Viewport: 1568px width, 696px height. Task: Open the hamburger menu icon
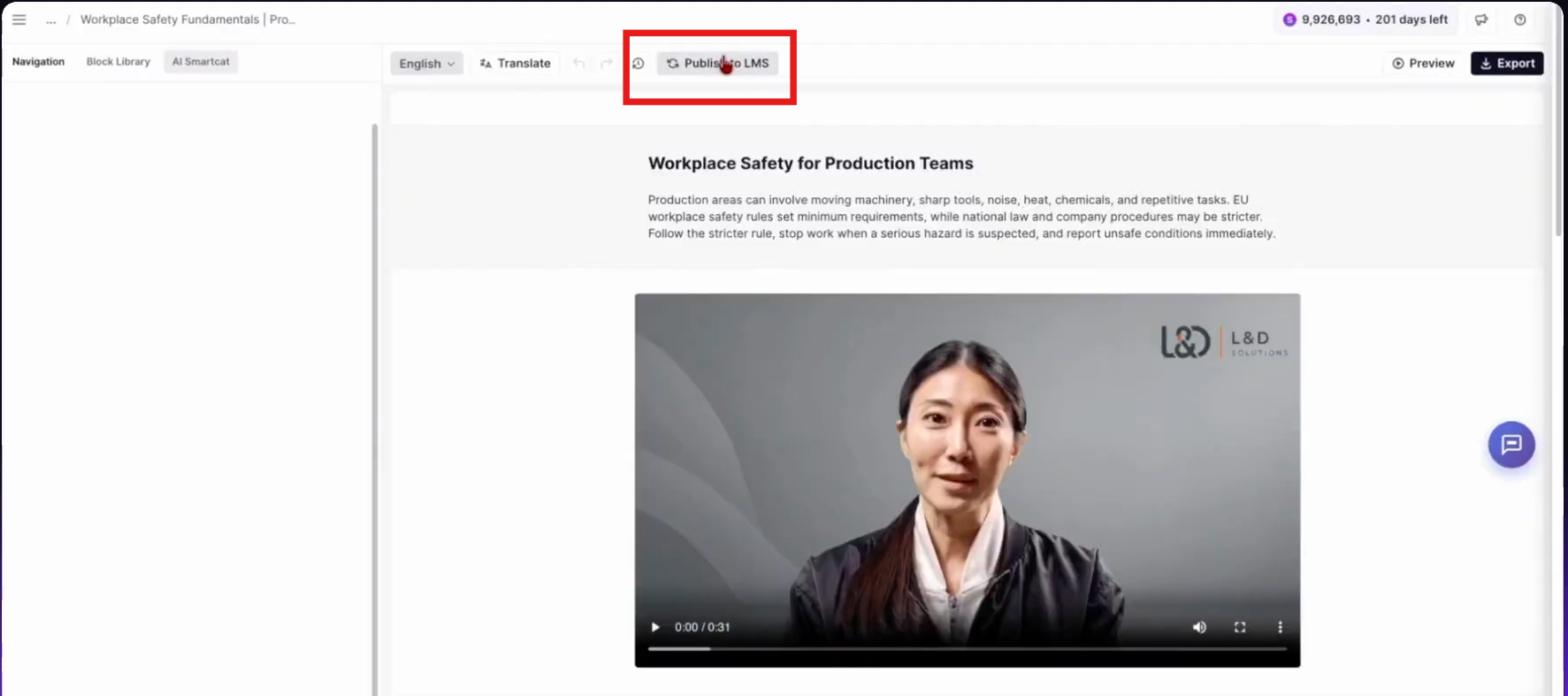[x=19, y=19]
